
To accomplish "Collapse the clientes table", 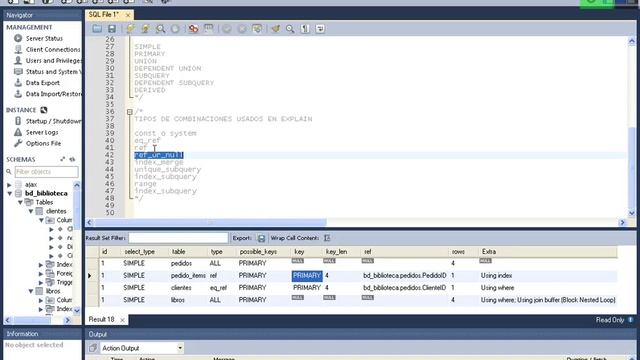I will [x=31, y=211].
